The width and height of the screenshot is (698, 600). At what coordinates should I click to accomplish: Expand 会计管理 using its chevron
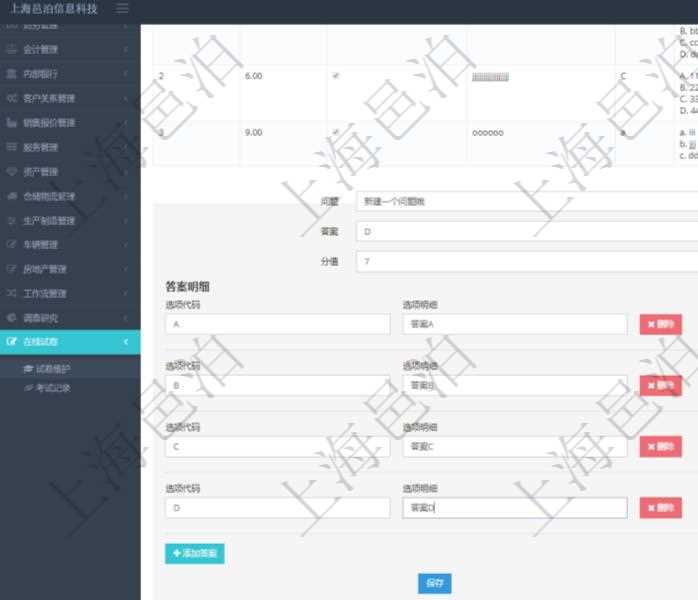click(x=126, y=49)
